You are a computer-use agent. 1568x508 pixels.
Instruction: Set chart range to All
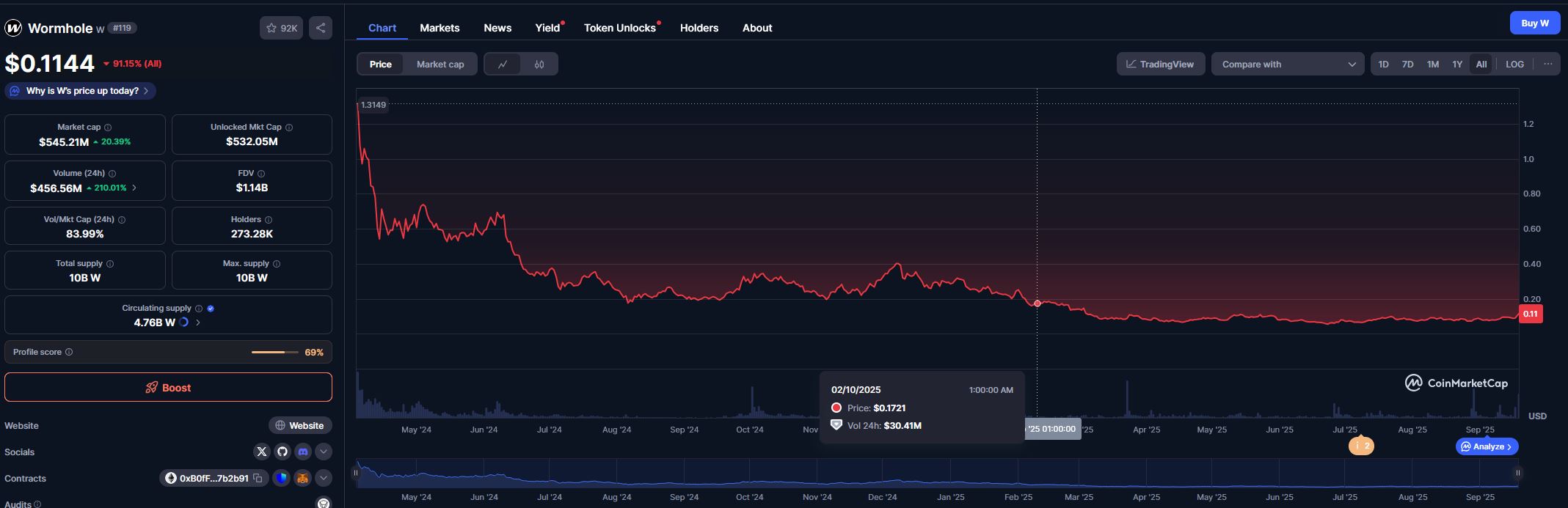point(1481,64)
